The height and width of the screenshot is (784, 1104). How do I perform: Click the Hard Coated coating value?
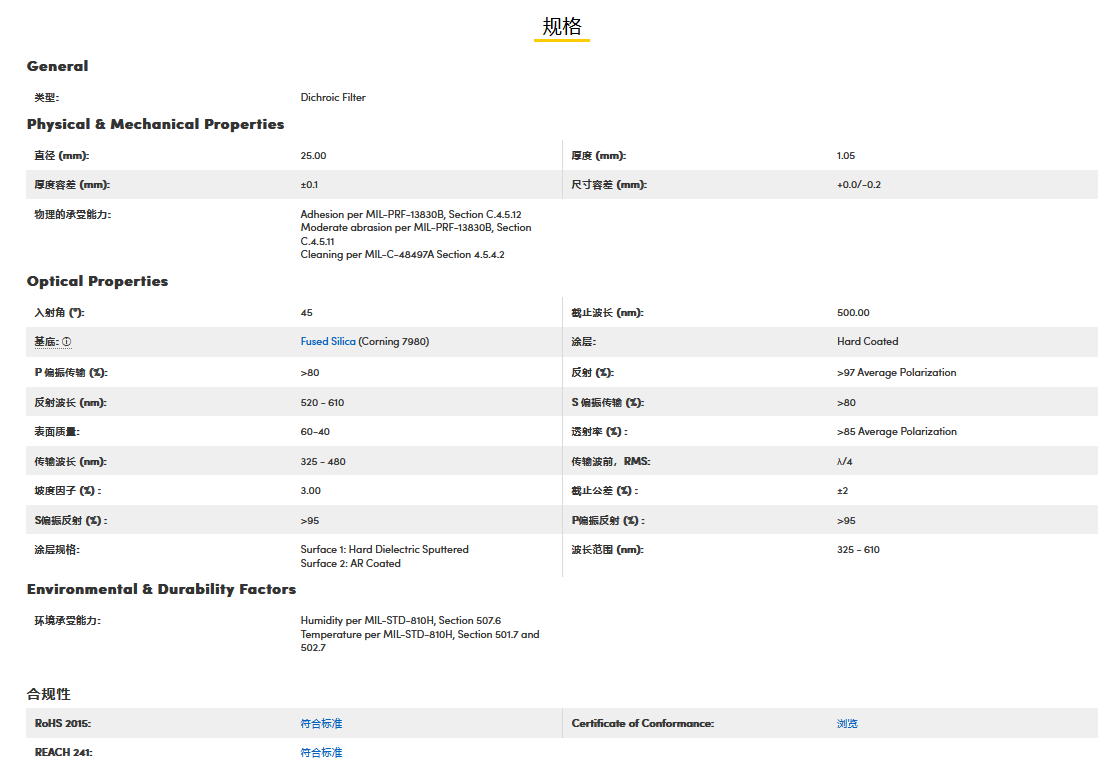[x=867, y=342]
